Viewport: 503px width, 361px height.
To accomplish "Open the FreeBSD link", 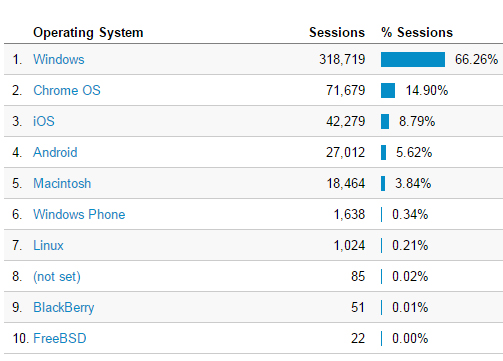I will [x=60, y=338].
